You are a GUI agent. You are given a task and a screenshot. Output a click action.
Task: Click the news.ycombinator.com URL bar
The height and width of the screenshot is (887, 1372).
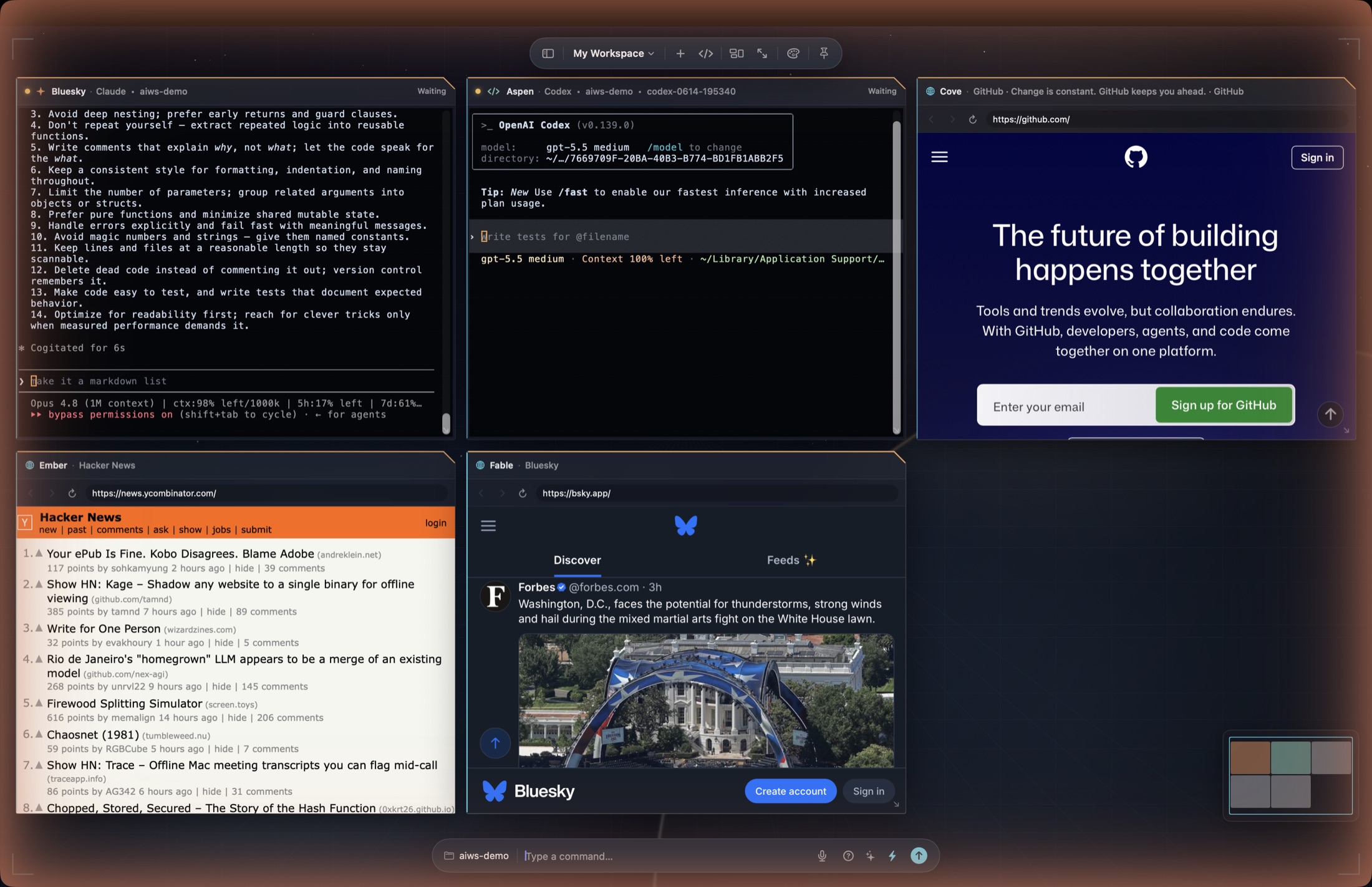[x=267, y=493]
